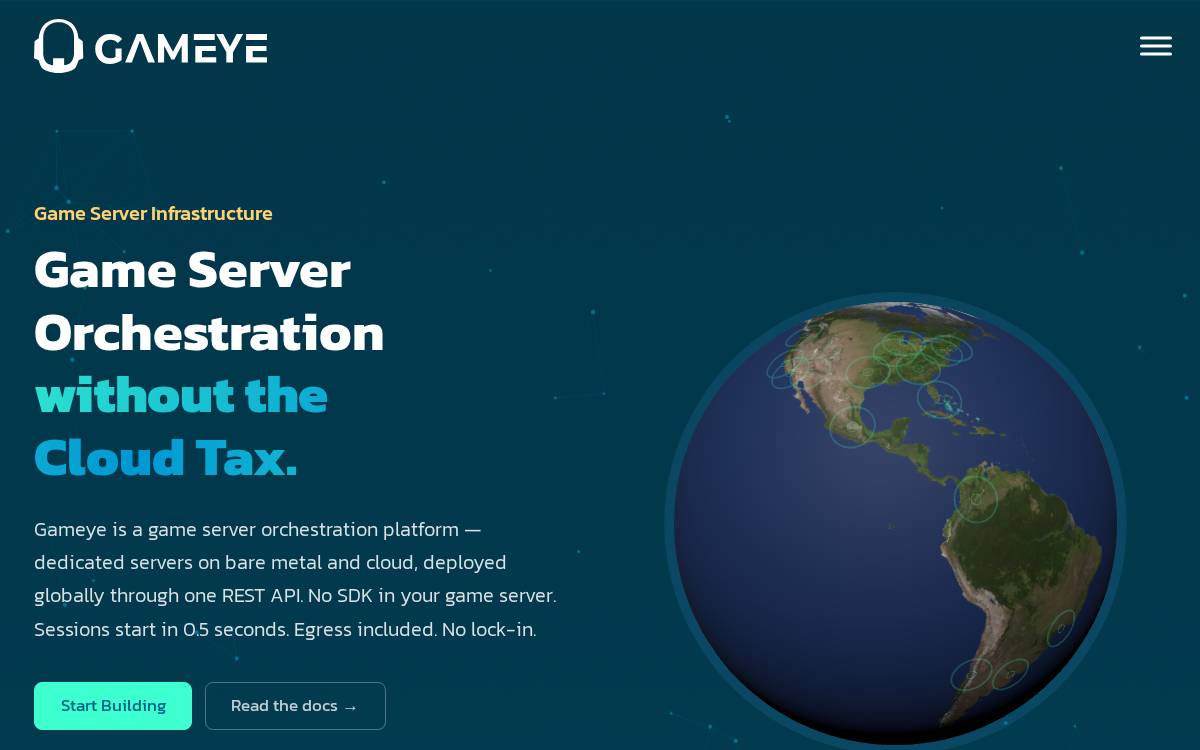Image resolution: width=1200 pixels, height=750 pixels.
Task: Click the 'Game Server Orchestration' heading
Action: coord(209,301)
